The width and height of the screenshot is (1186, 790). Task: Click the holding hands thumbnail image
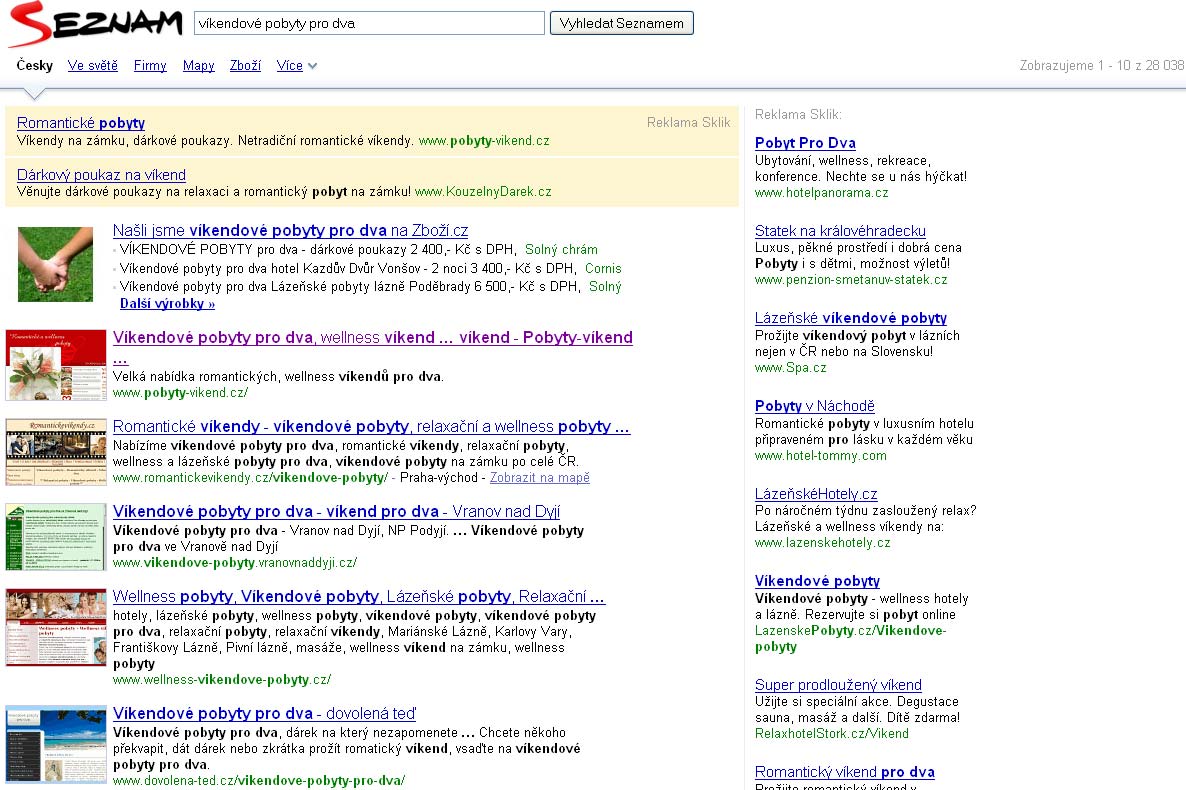[x=55, y=264]
